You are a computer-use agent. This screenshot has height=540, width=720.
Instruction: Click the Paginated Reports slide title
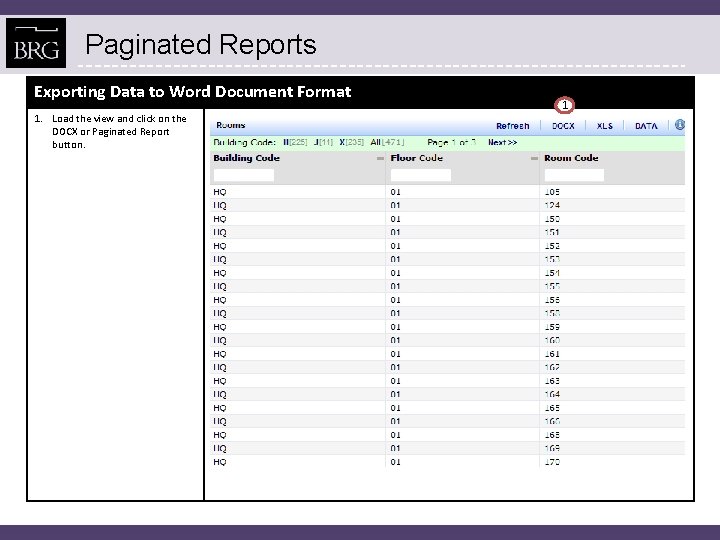click(201, 45)
